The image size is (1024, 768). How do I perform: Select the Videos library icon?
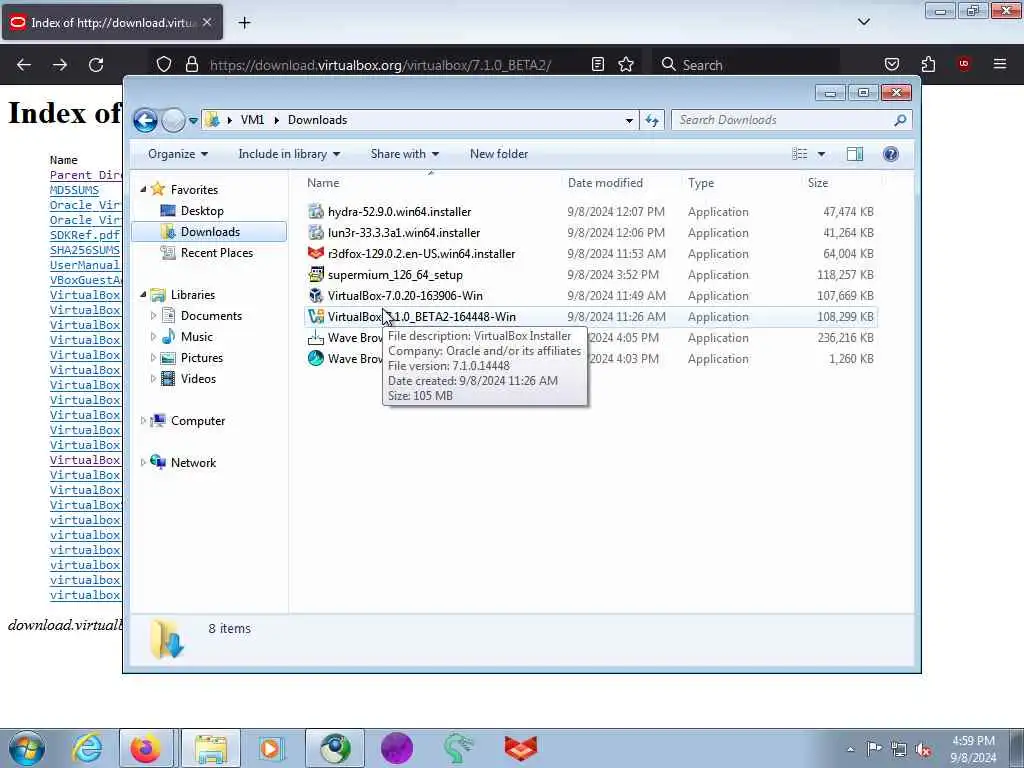point(168,379)
